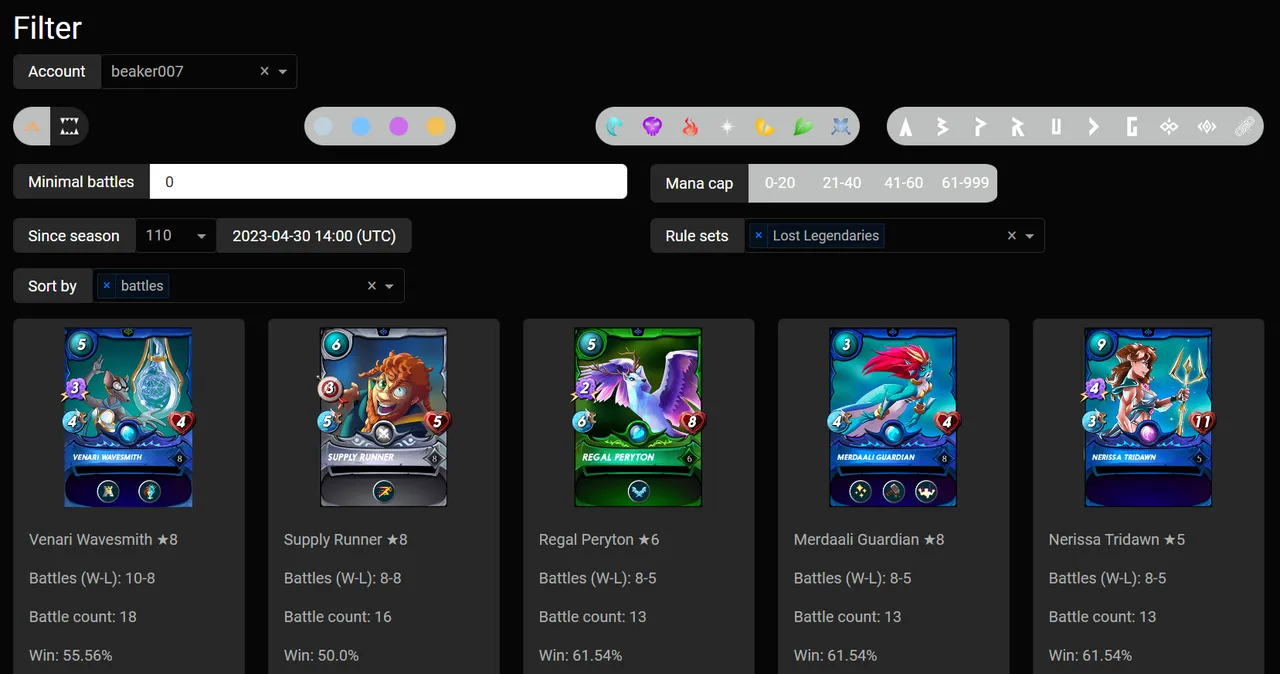This screenshot has height=674, width=1280.
Task: Filter by Beta edition 'B' icon
Action: tap(942, 127)
